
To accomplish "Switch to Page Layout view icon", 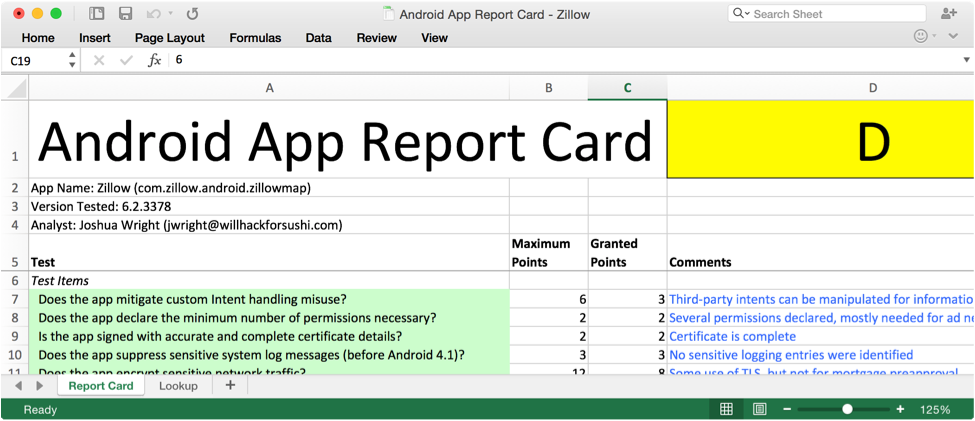I will (759, 409).
